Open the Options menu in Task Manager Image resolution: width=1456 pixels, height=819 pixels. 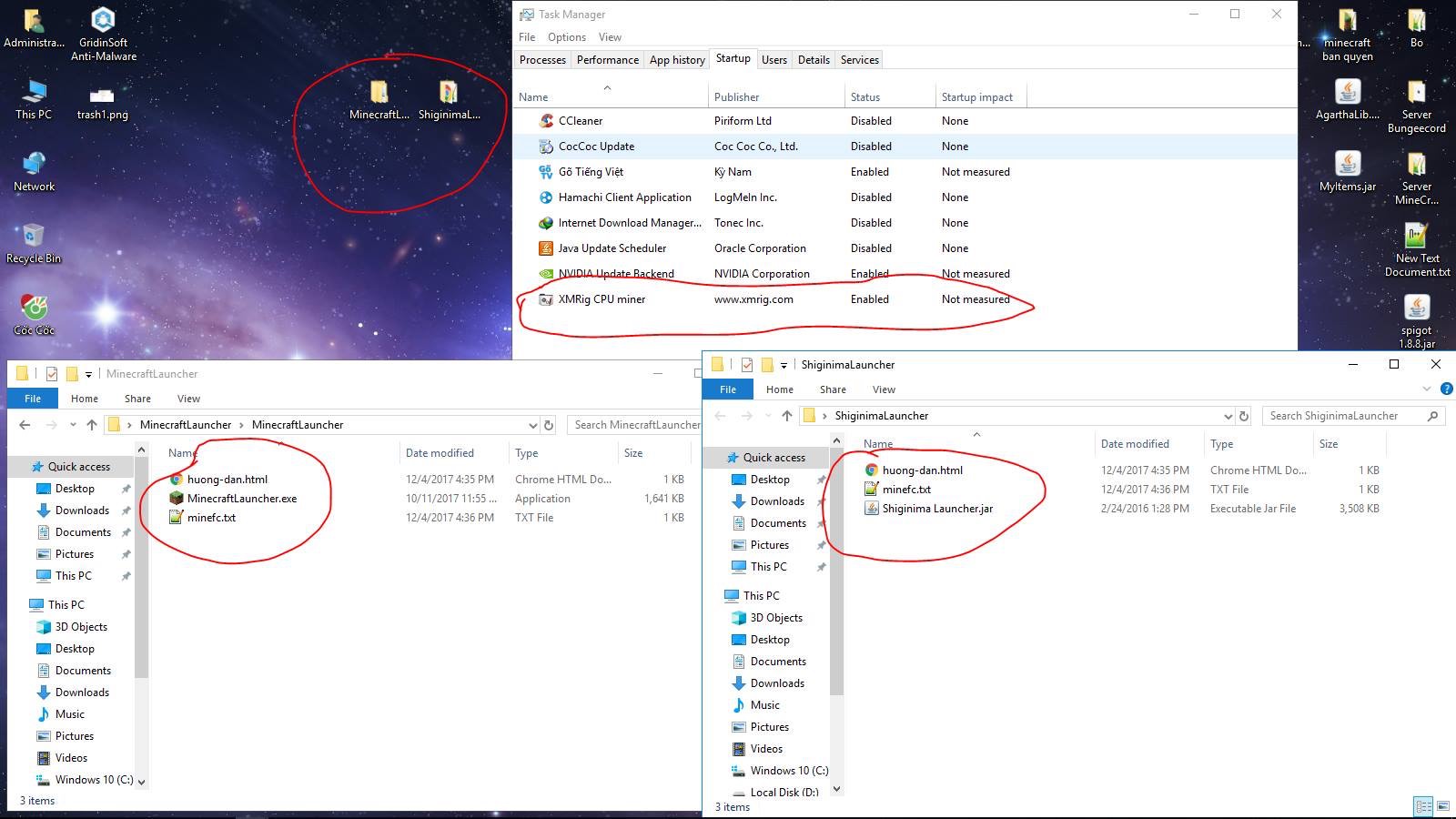click(567, 37)
